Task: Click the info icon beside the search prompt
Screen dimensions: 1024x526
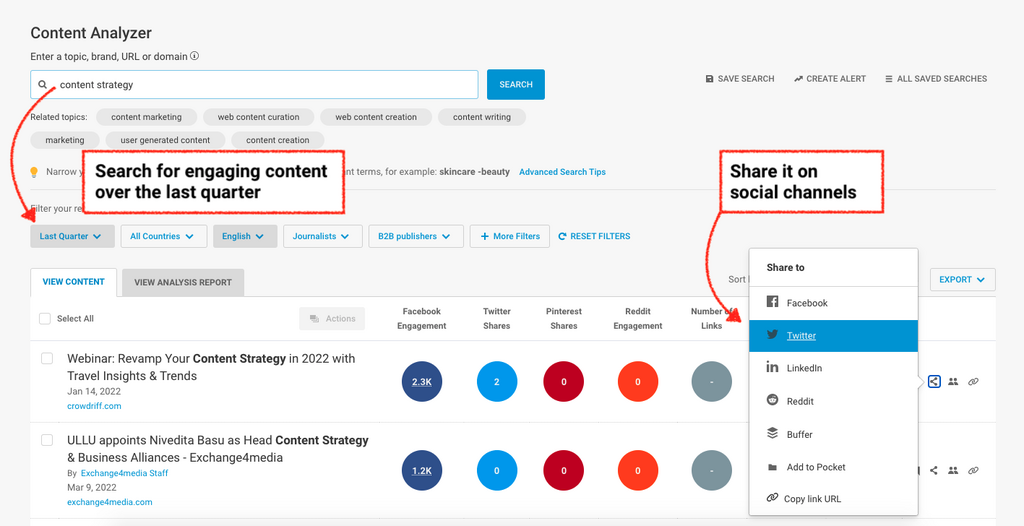Action: (x=194, y=56)
